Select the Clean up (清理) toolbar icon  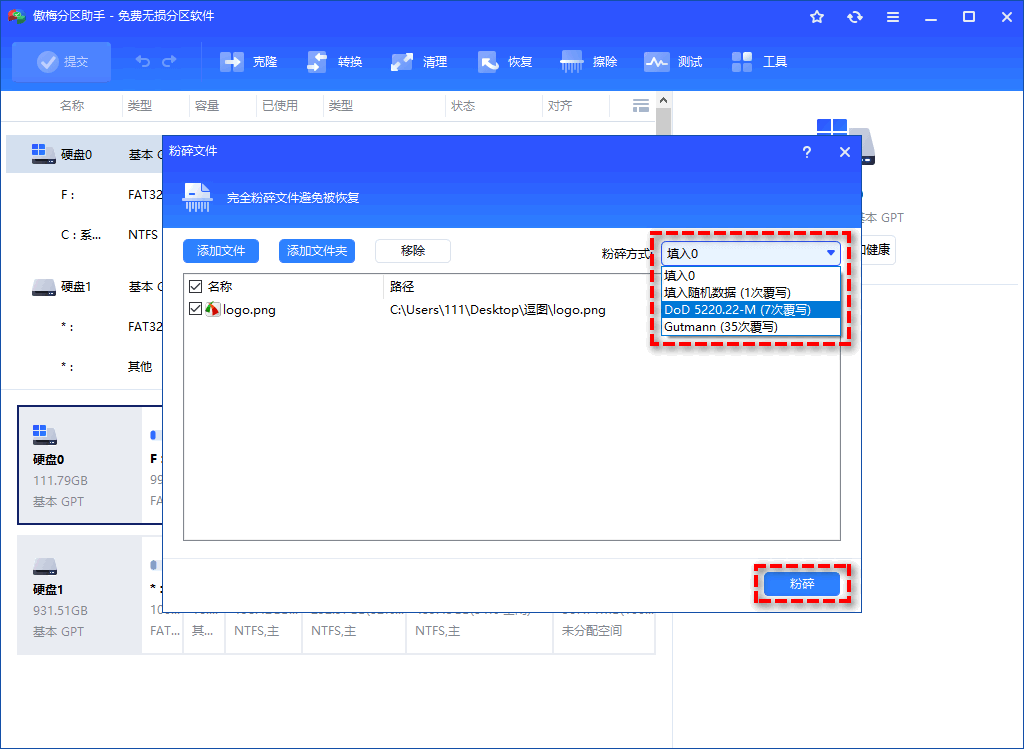pos(403,62)
